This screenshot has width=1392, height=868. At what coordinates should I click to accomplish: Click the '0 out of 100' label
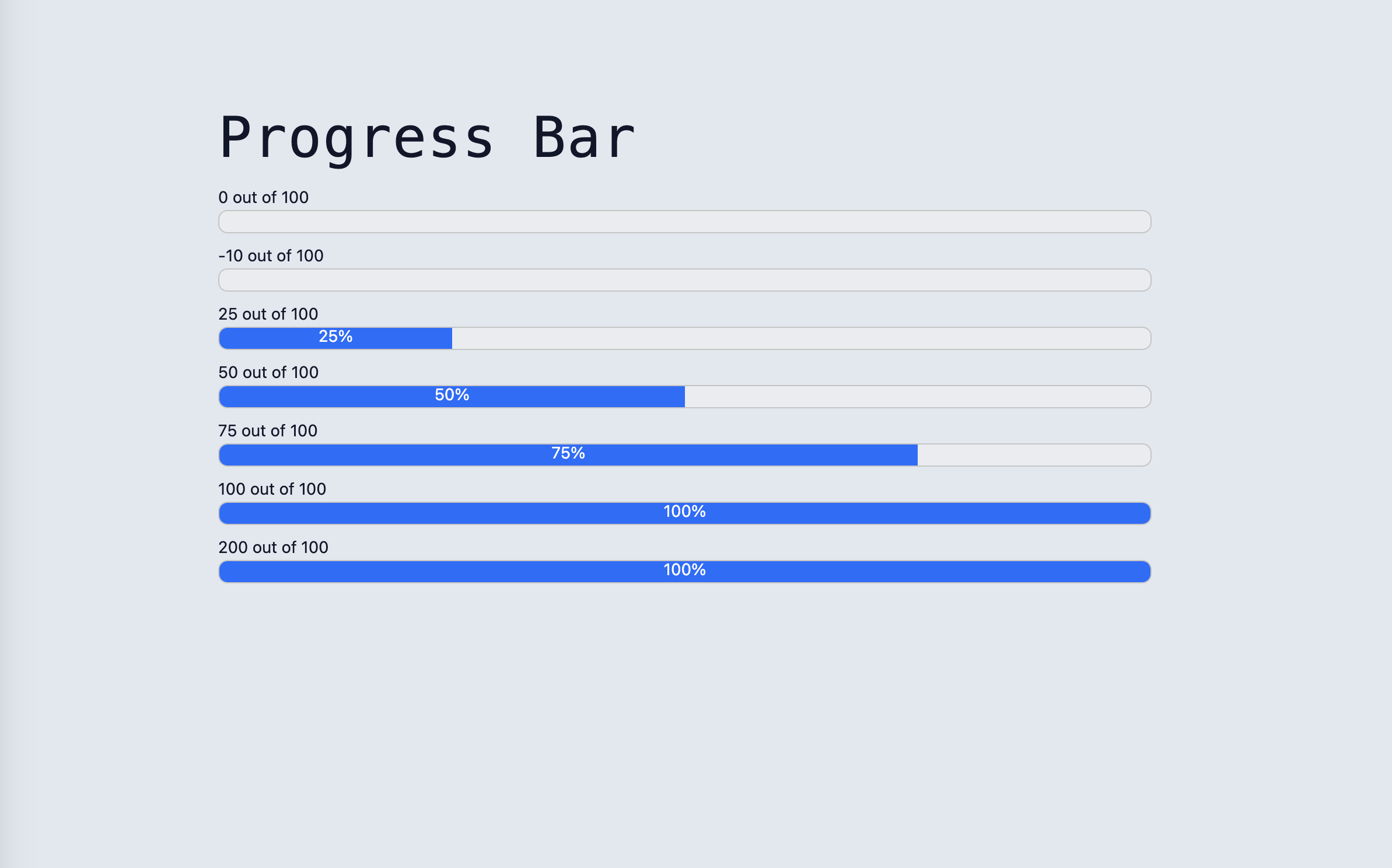pyautogui.click(x=263, y=198)
